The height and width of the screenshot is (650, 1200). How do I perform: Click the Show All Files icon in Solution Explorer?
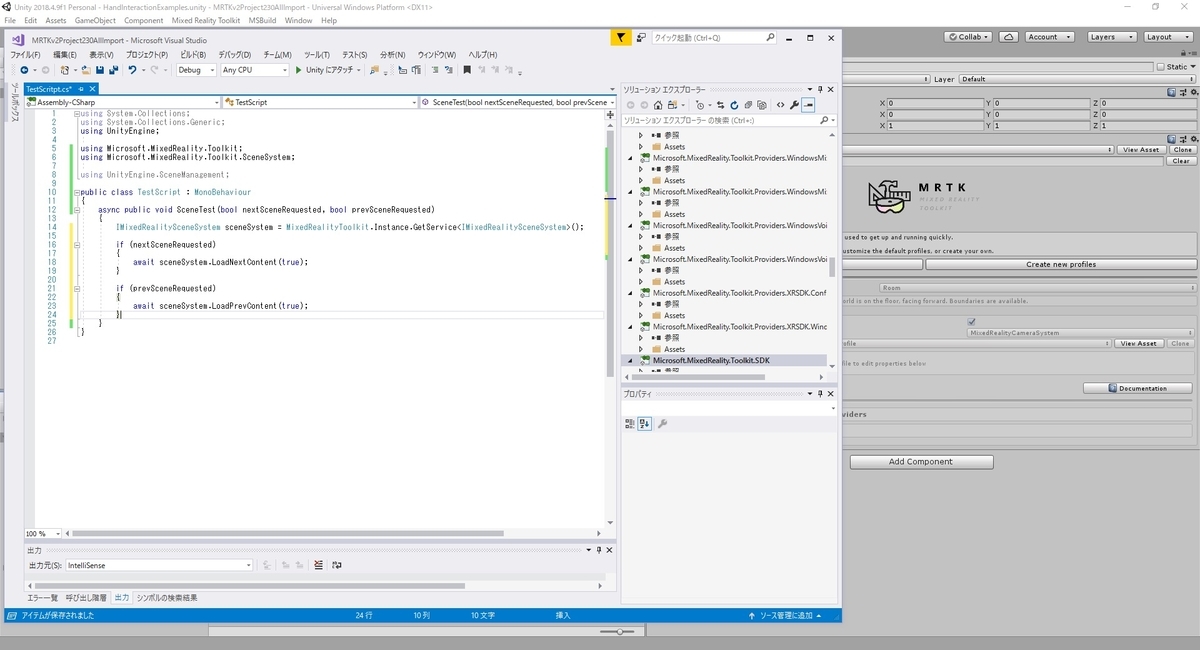tap(762, 105)
